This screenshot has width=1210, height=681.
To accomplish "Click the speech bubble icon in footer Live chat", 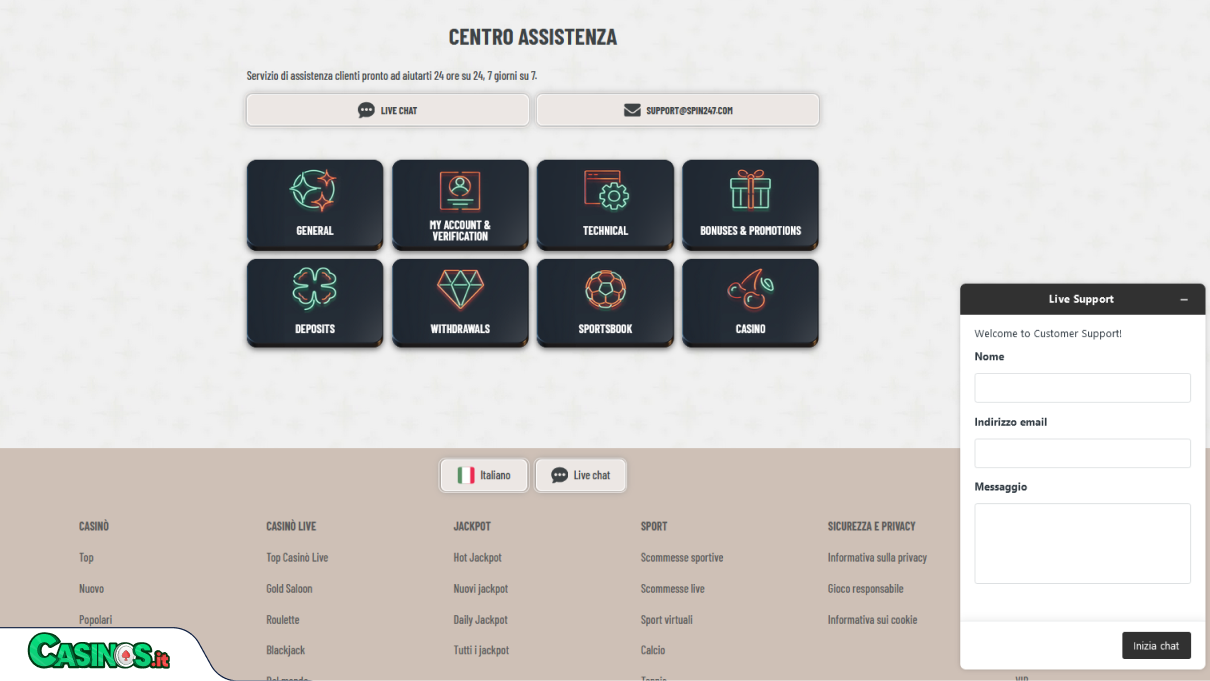I will pos(560,475).
